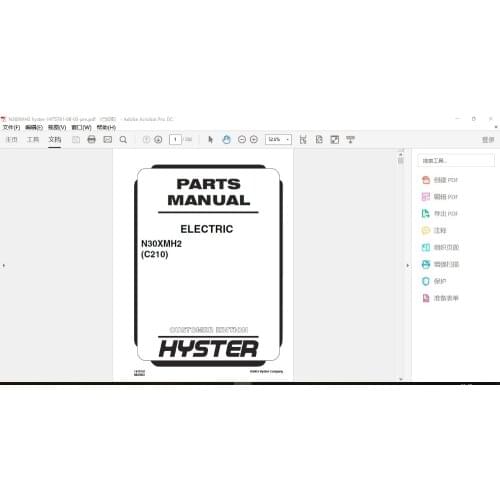Open the 视图(V) menu
This screenshot has width=500, height=500.
click(x=57, y=127)
